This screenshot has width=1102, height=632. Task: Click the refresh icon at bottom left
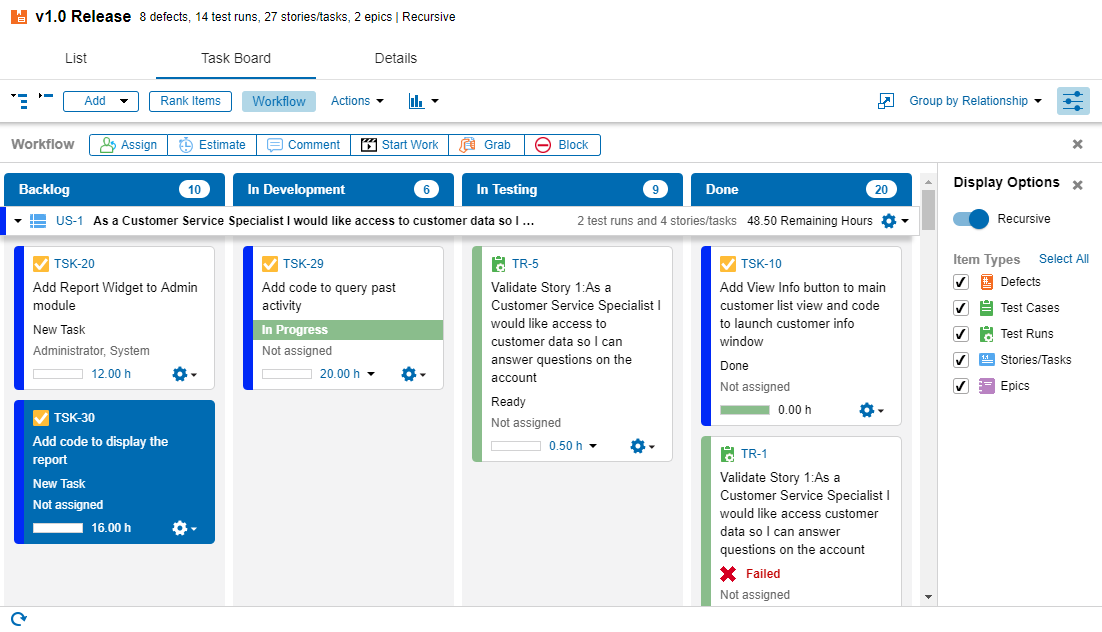point(18,618)
